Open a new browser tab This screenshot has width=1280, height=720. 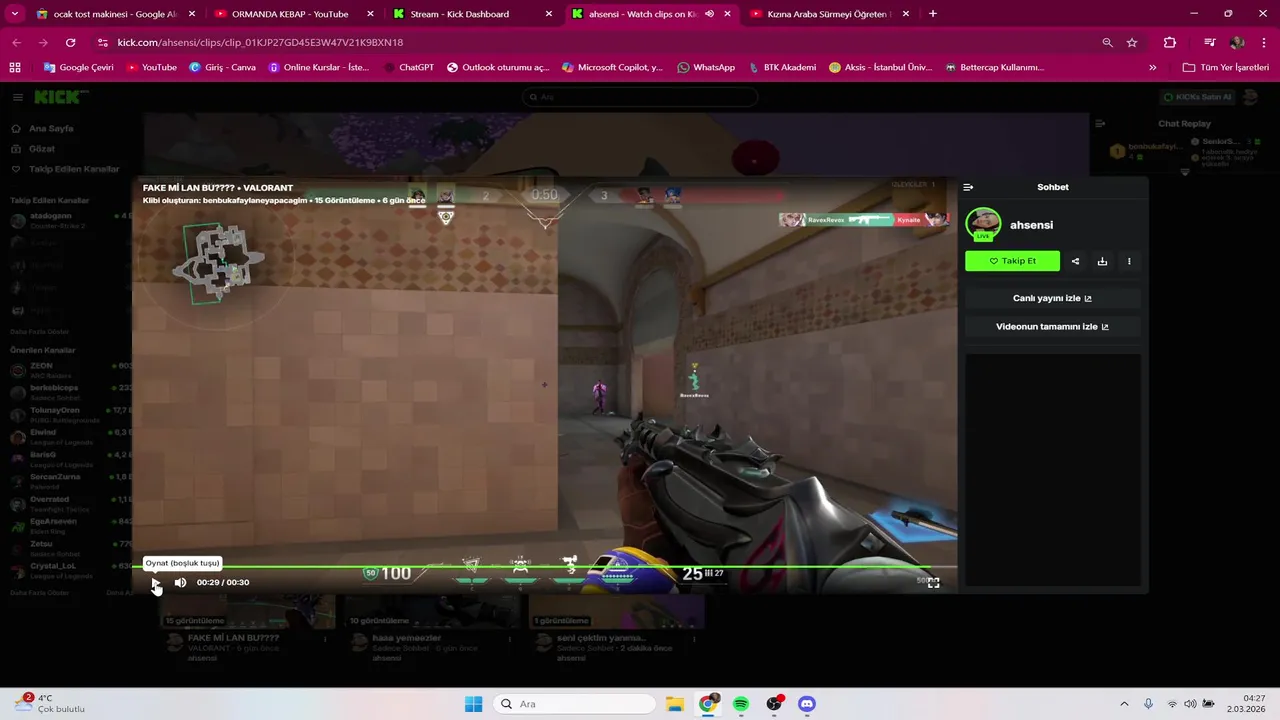click(933, 14)
